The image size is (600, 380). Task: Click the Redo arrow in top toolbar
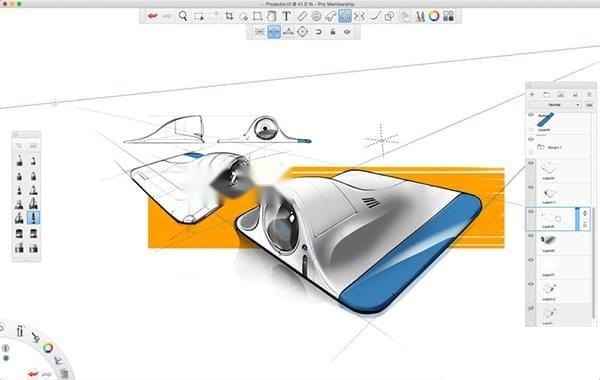pos(167,16)
